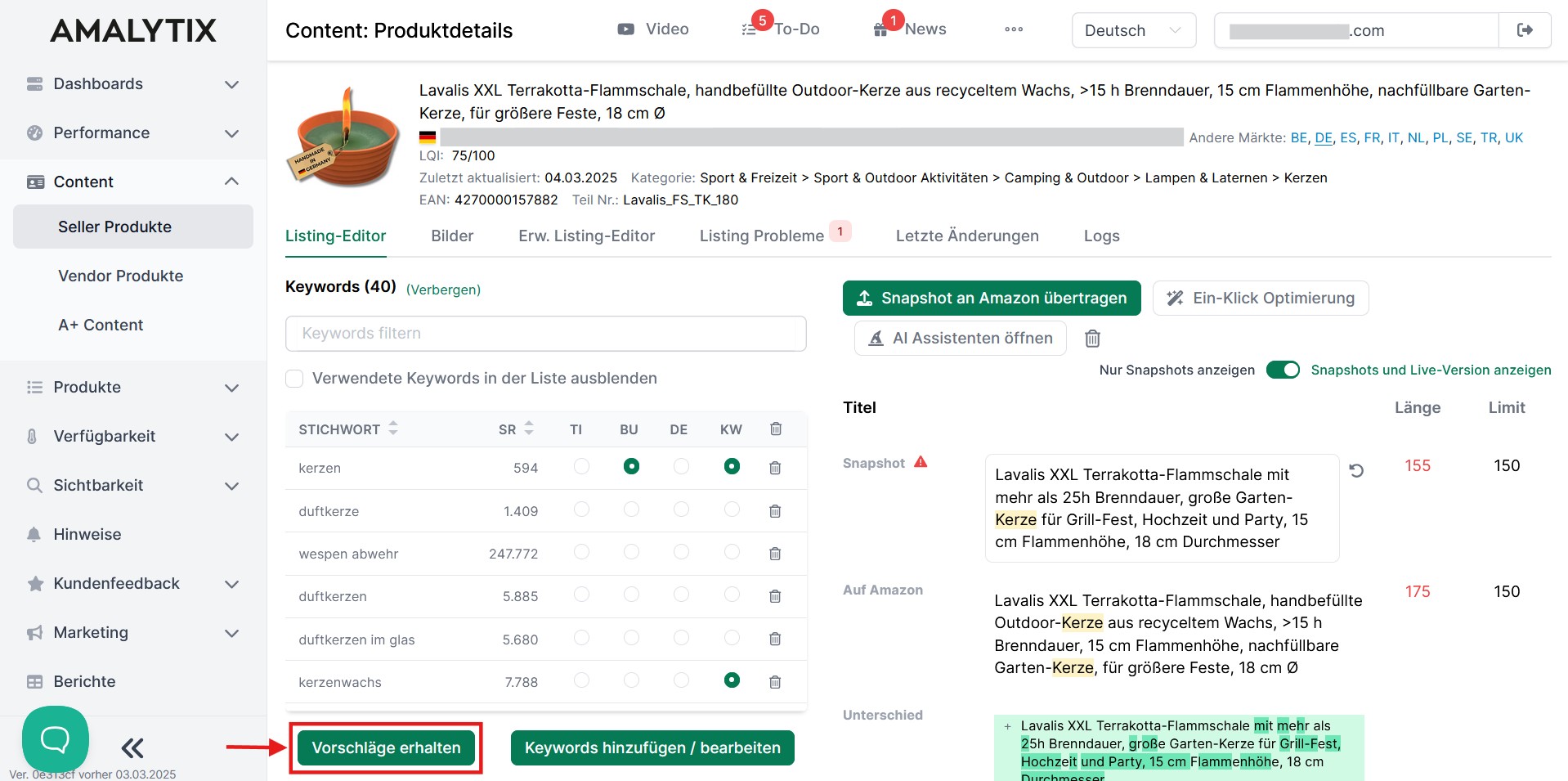1568x781 pixels.
Task: Edit the Snapshot title text box
Action: 1162,508
